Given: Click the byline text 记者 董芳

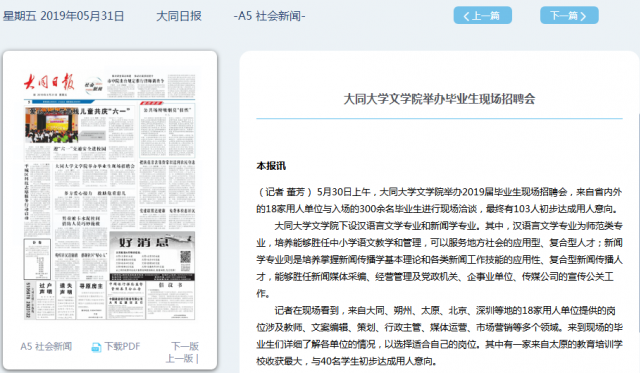Looking at the screenshot, I should click(285, 192).
